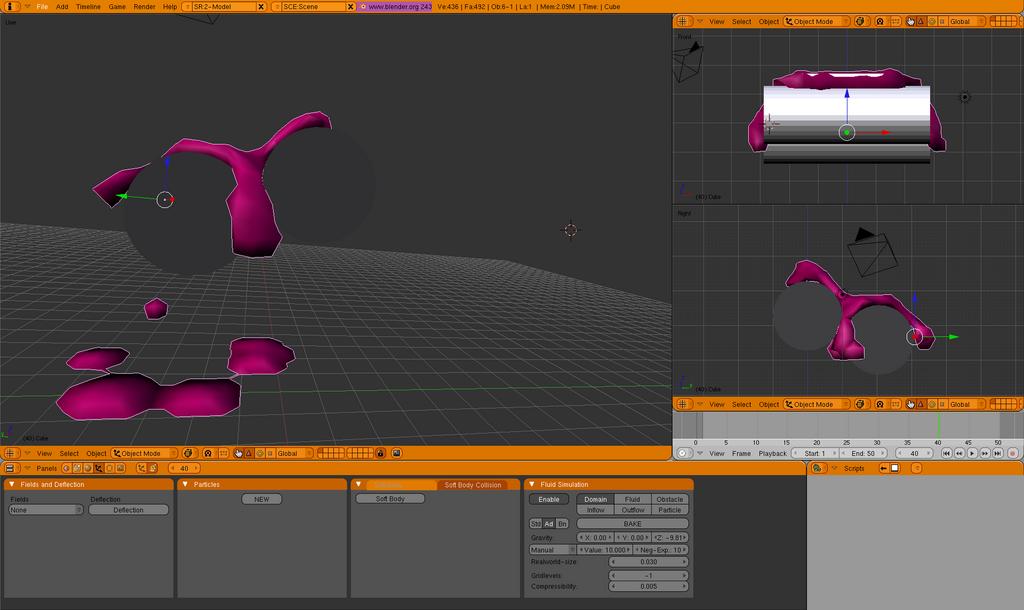Open Global dropdown in lower-right Right view
Screen dimensions: 1024x610
[967, 404]
